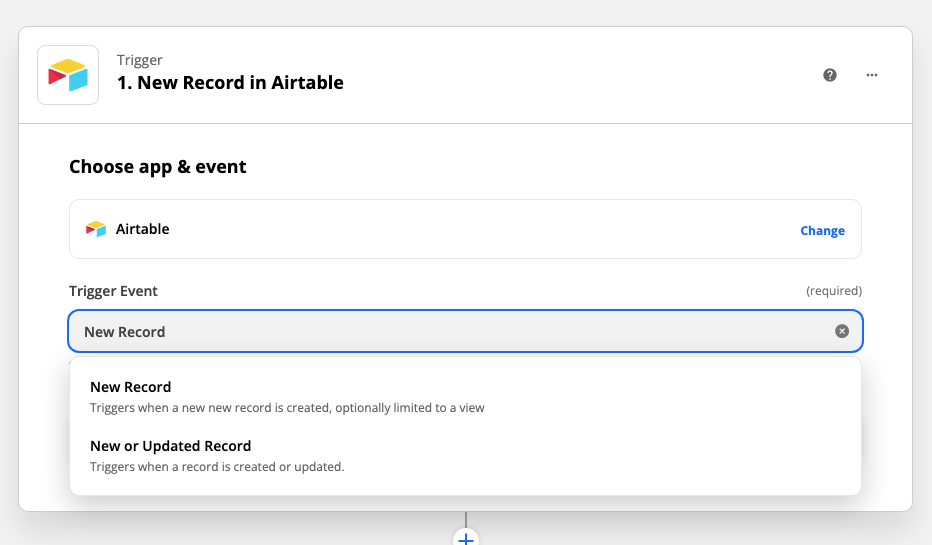The height and width of the screenshot is (545, 932).
Task: Click the Trigger label above step title
Action: (x=140, y=60)
